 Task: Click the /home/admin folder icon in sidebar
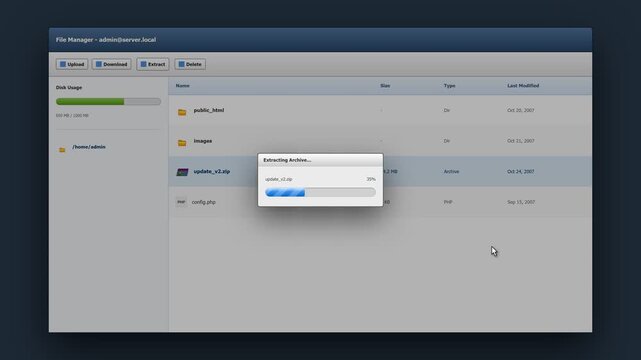tap(62, 150)
